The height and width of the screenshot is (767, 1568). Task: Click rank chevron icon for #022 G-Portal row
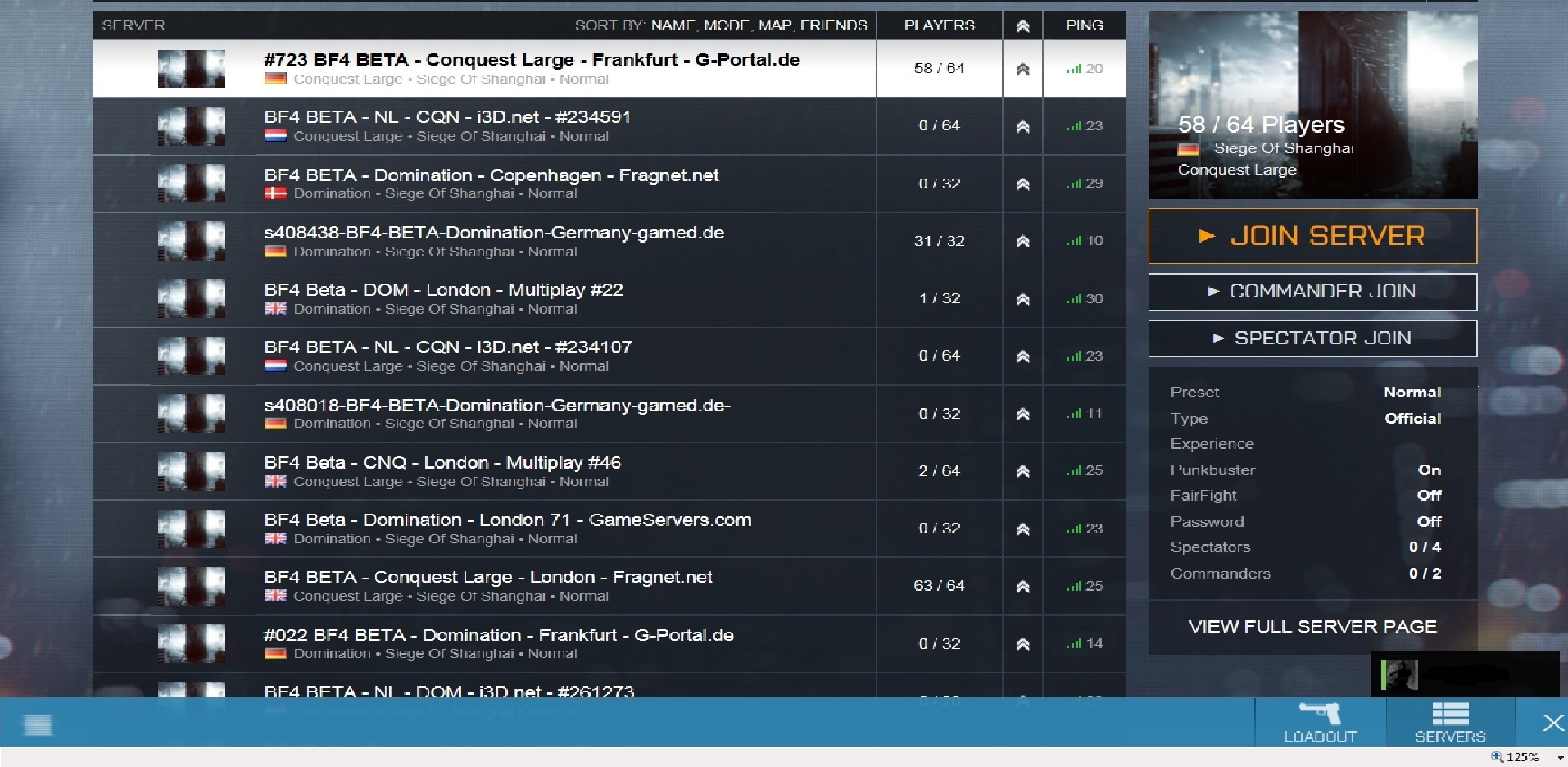point(1022,645)
